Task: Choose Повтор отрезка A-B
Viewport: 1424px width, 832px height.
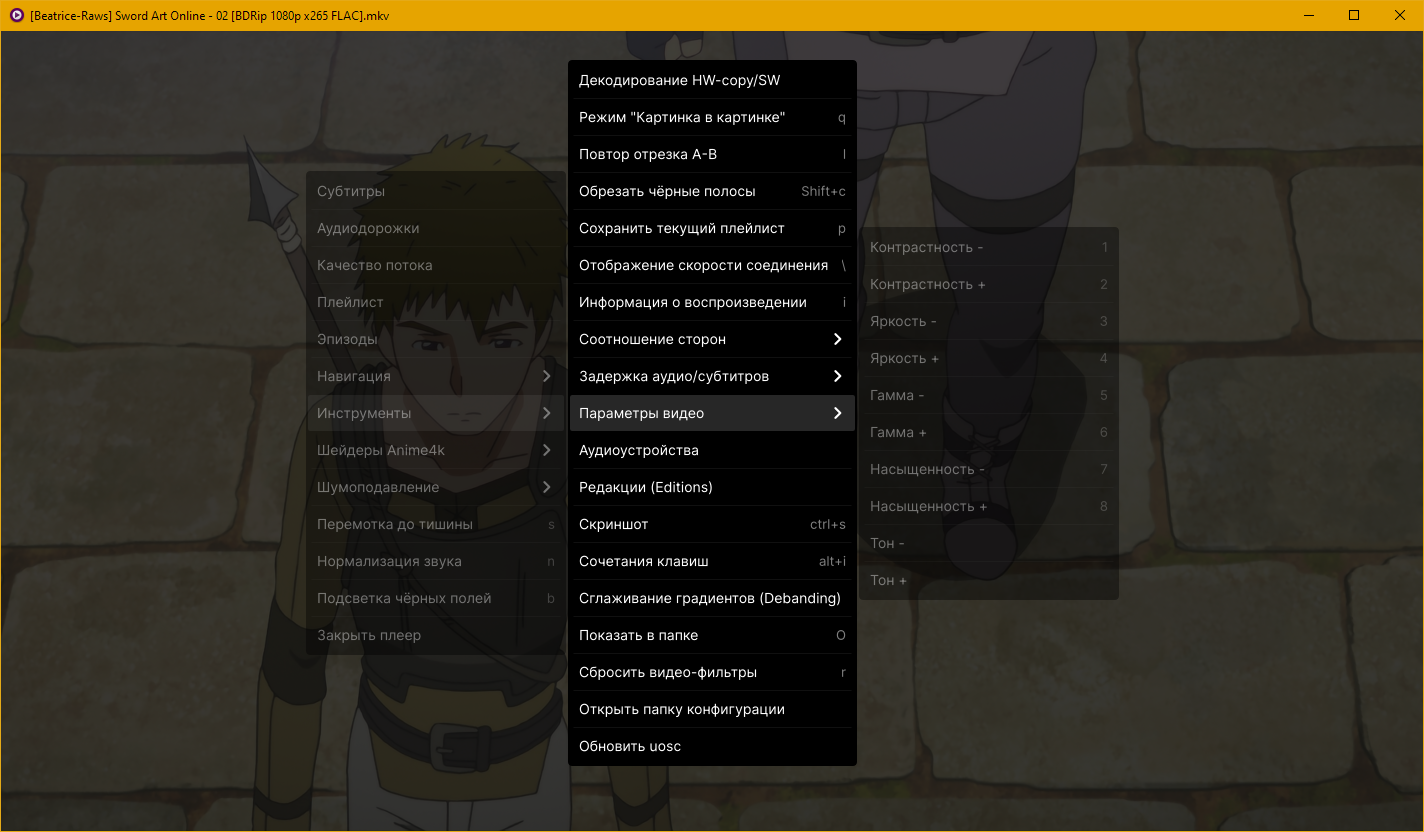Action: [x=712, y=154]
